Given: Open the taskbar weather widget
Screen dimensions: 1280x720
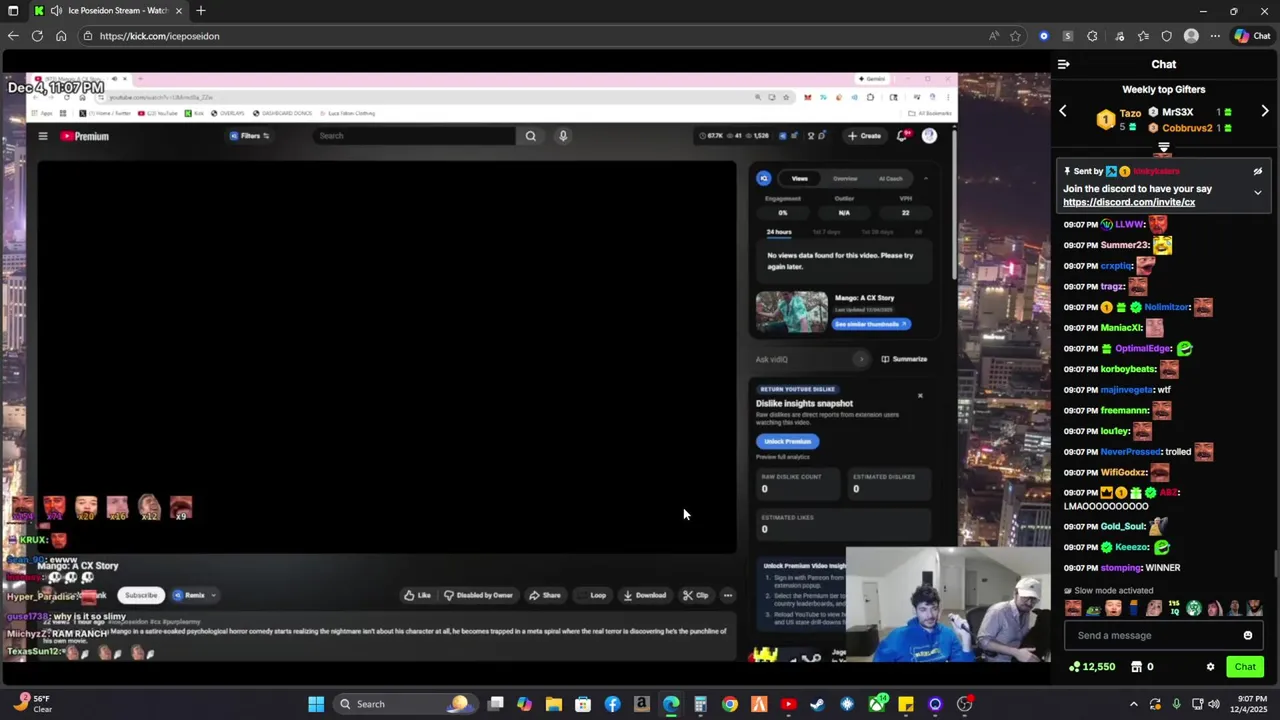Looking at the screenshot, I should click(32, 704).
